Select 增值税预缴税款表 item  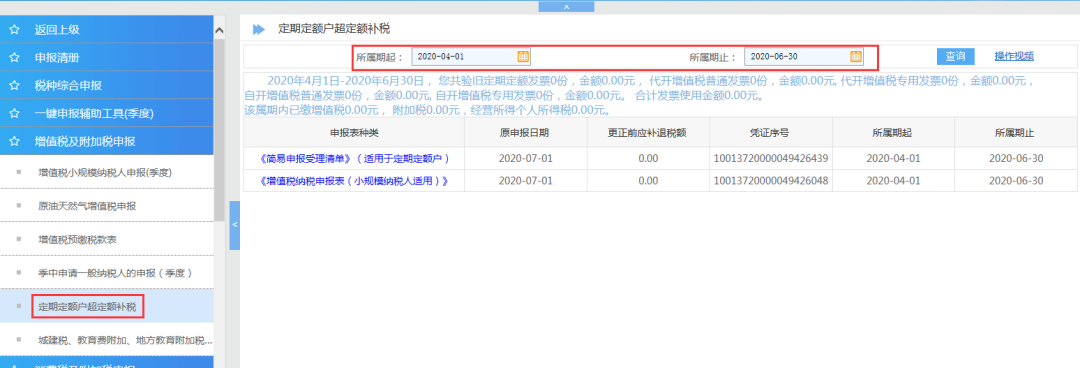107,239
